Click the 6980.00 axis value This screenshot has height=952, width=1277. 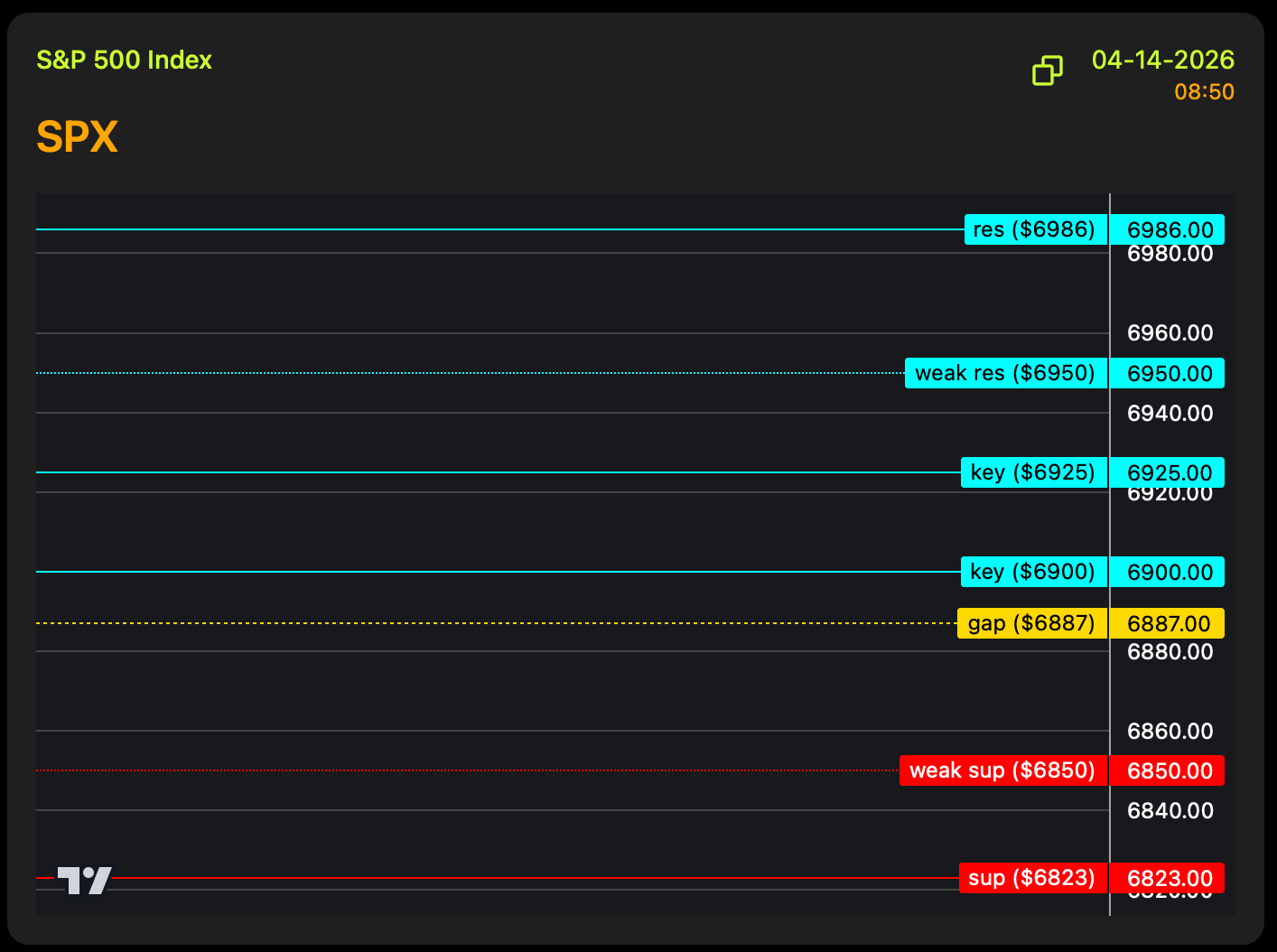pos(1170,255)
